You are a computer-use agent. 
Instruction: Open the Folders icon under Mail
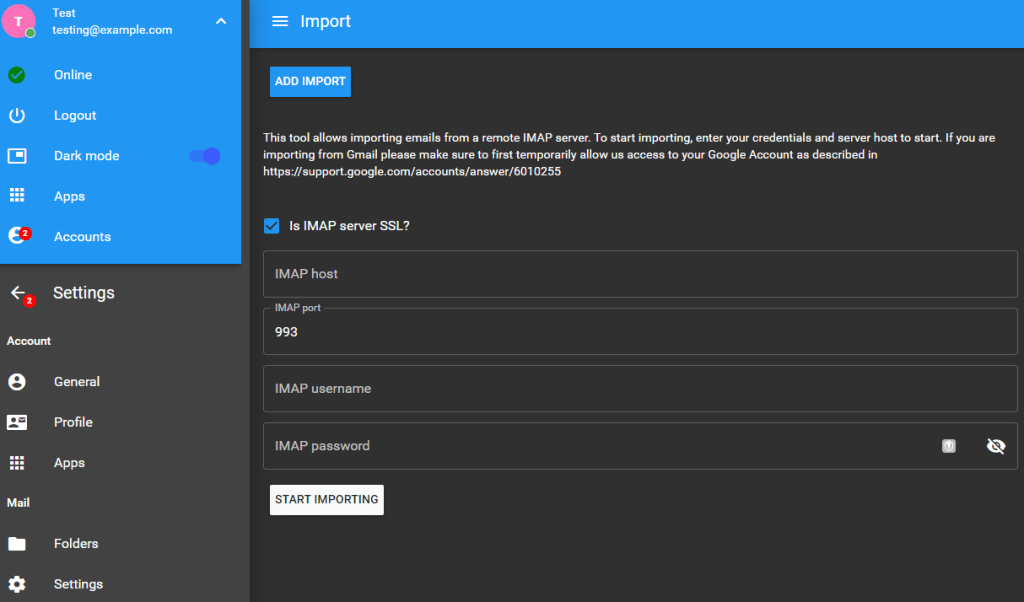[16, 543]
